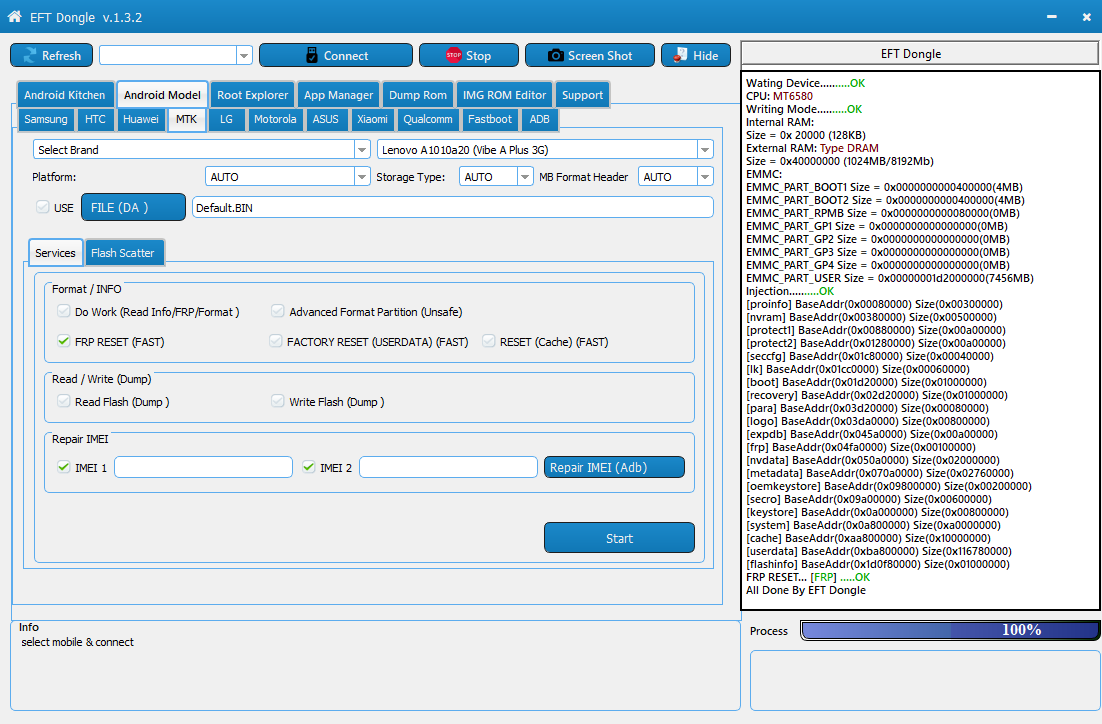Open the Dump Rom tab

[418, 95]
